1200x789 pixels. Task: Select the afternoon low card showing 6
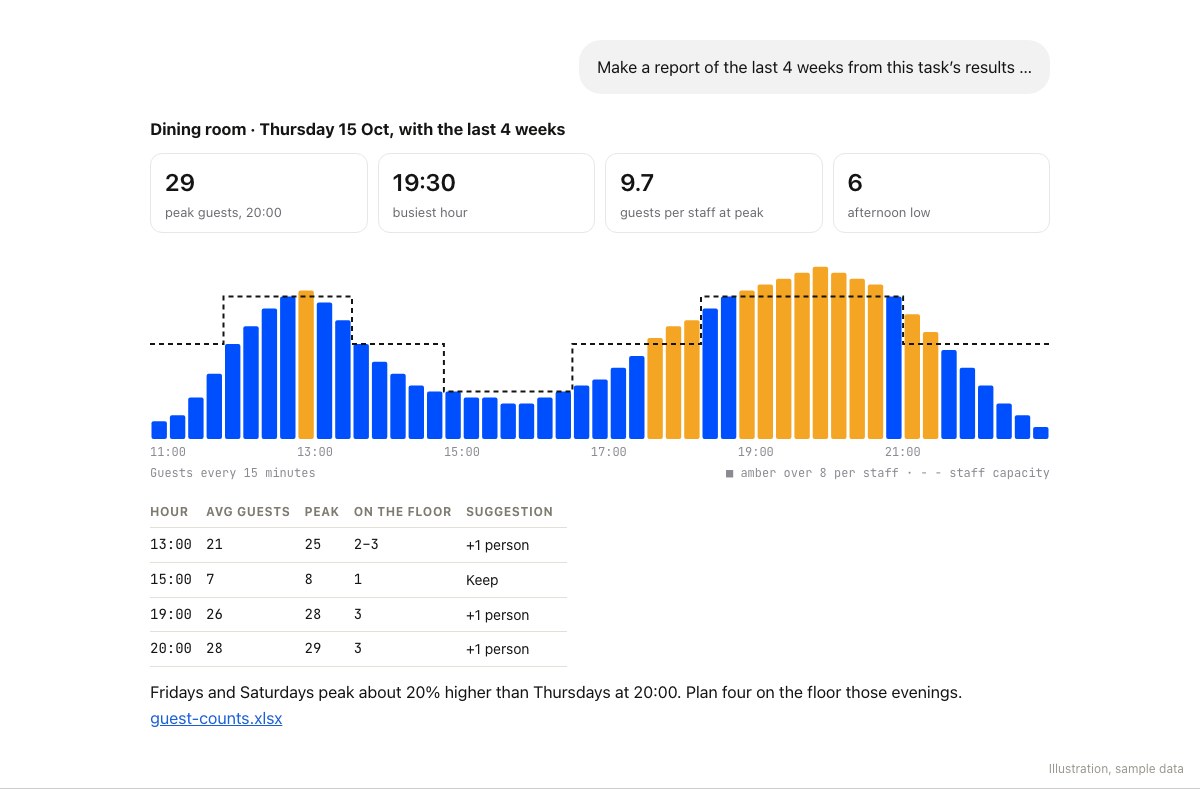941,193
